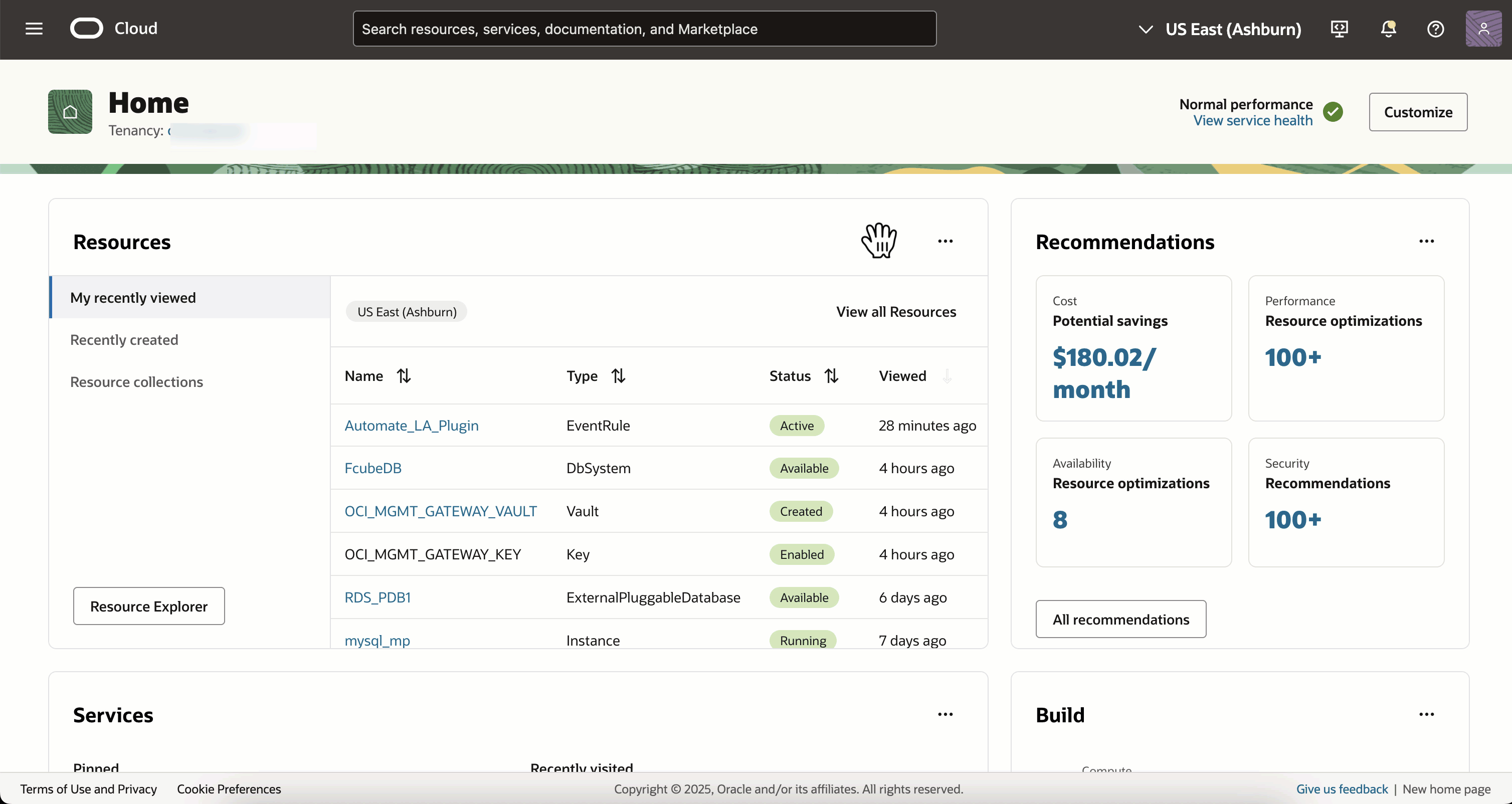Open the Recommendations widget three-dot menu
This screenshot has height=804, width=1512.
[x=1426, y=241]
